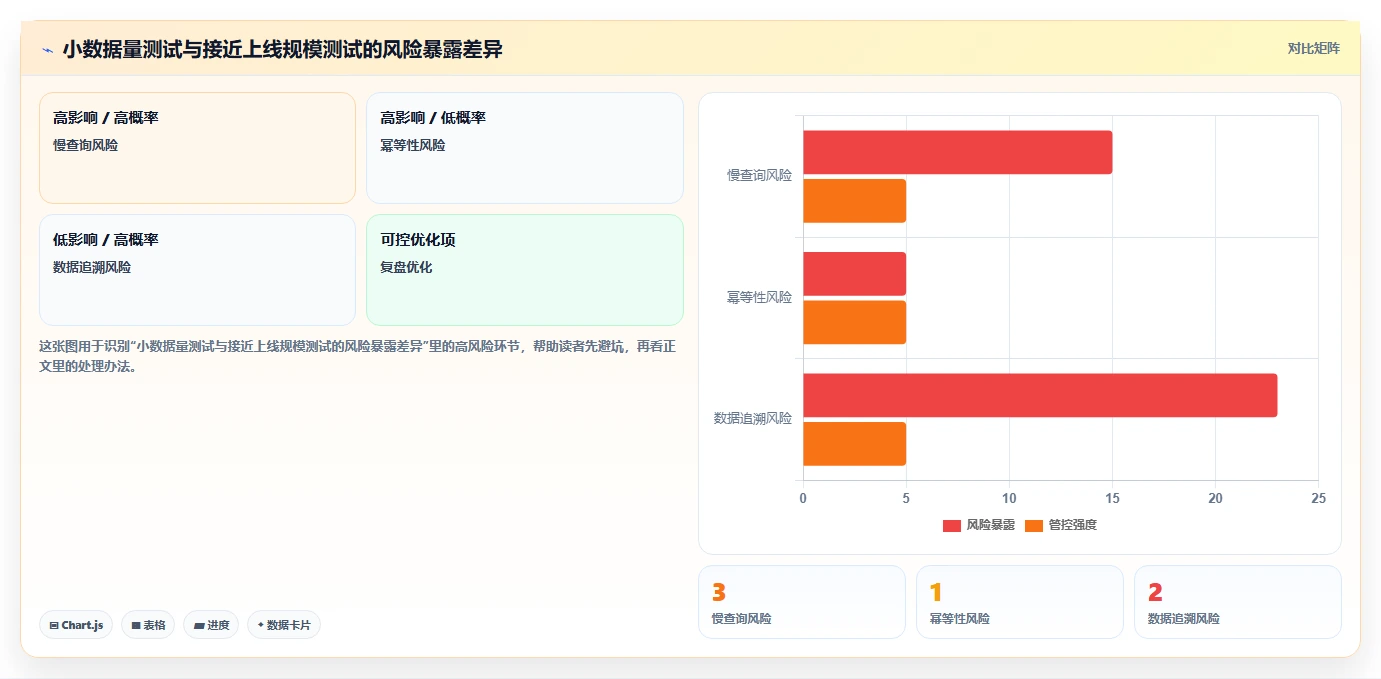Click the 进度 tag chip

coord(211,625)
